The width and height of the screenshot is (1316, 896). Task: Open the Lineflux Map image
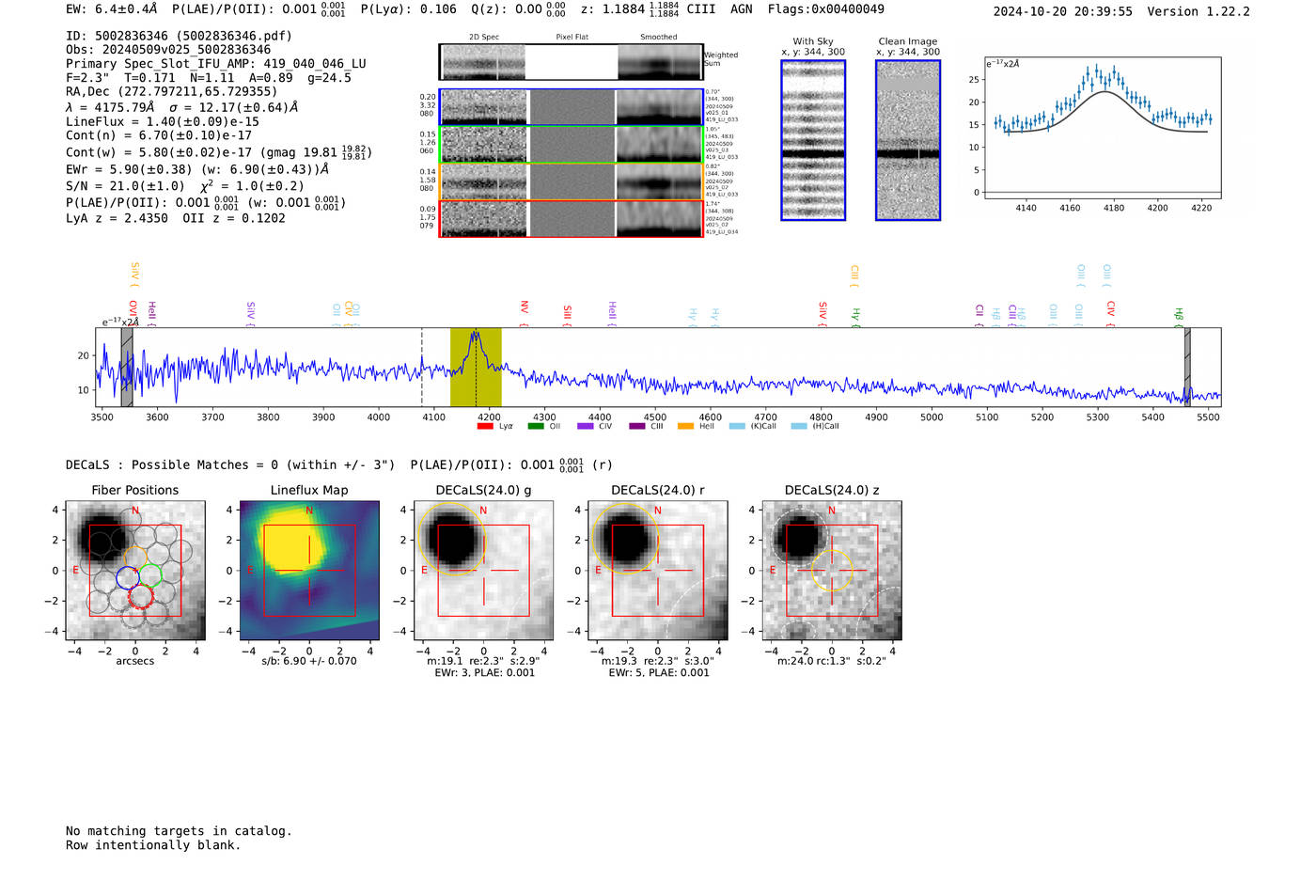309,571
